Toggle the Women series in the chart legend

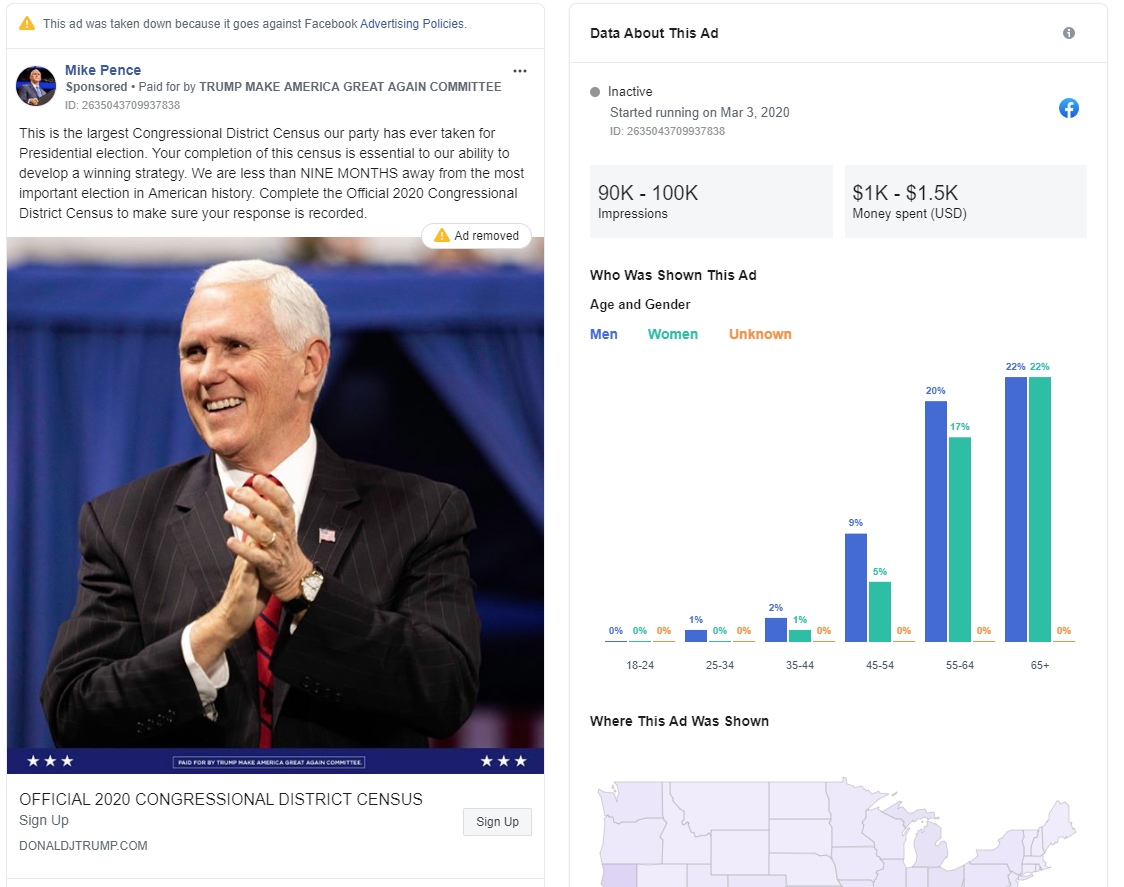[672, 334]
